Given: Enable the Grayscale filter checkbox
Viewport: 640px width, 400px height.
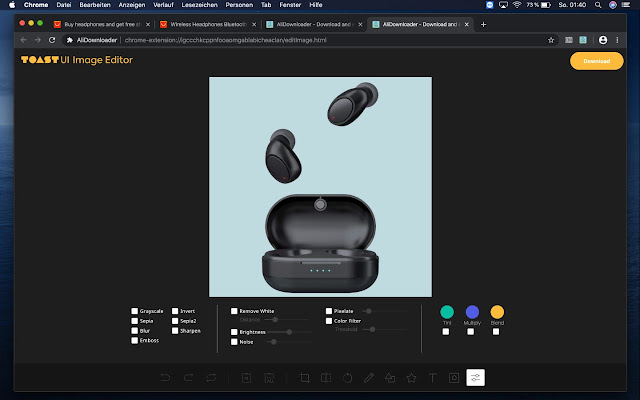Looking at the screenshot, I should pos(135,311).
